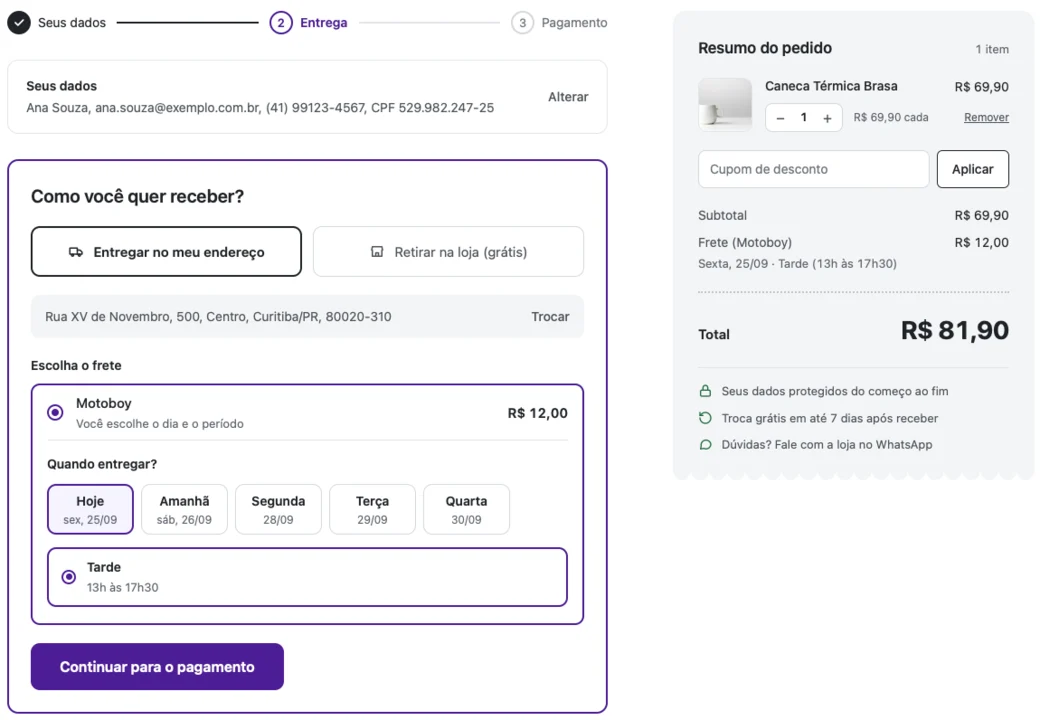Click the total value R$ 81,90

tap(955, 330)
